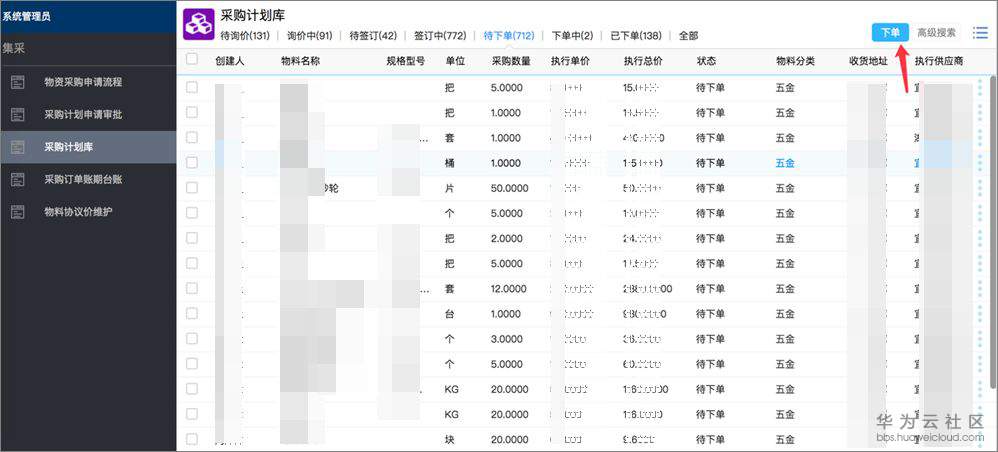Screen dimensions: 998x452
Task: Click the 块 unit cell
Action: coord(450,440)
